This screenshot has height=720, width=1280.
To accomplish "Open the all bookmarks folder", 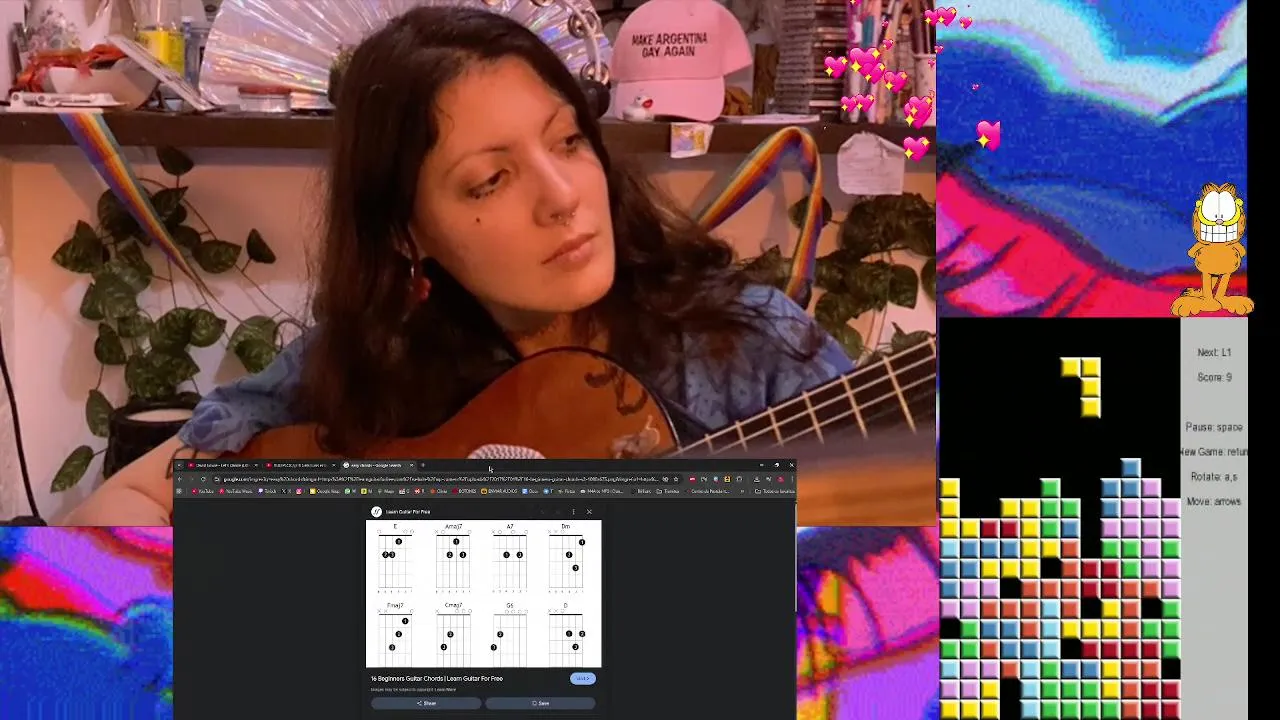I will pyautogui.click(x=775, y=491).
